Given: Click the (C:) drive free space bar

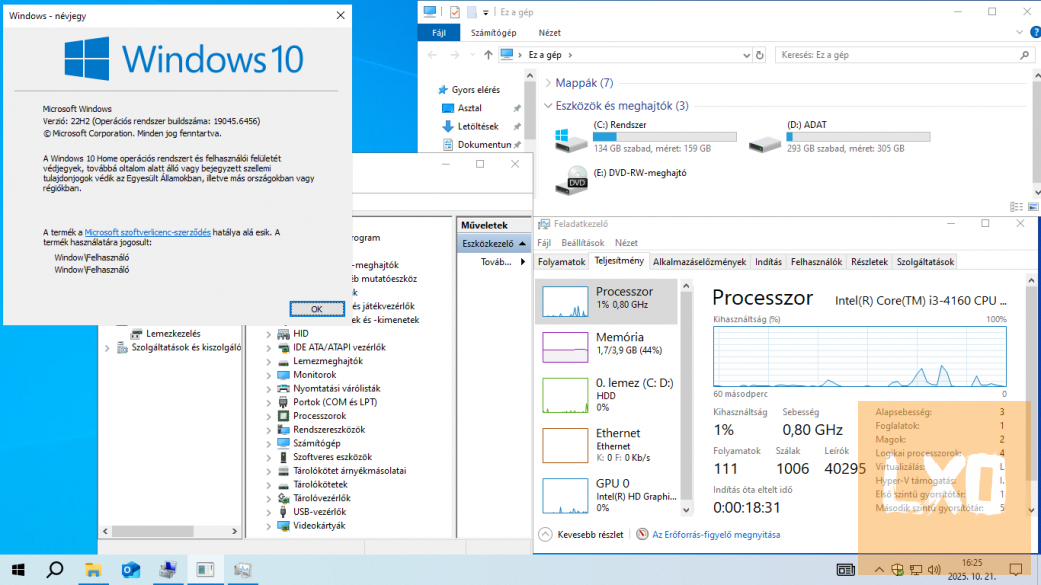Looking at the screenshot, I should (670, 137).
